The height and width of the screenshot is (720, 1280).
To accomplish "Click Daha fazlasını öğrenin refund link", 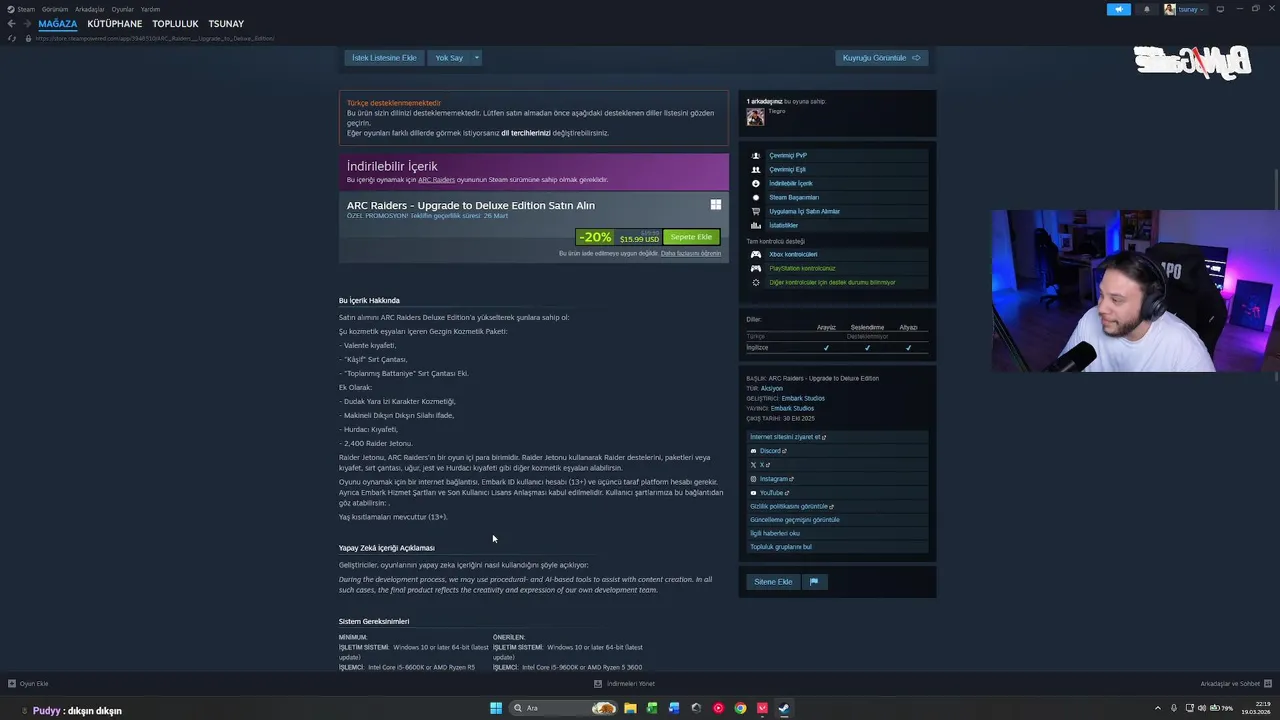I will pyautogui.click(x=691, y=254).
